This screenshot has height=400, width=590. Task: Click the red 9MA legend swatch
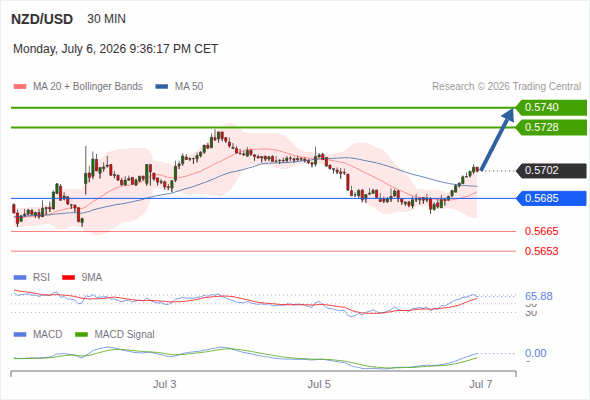click(68, 278)
